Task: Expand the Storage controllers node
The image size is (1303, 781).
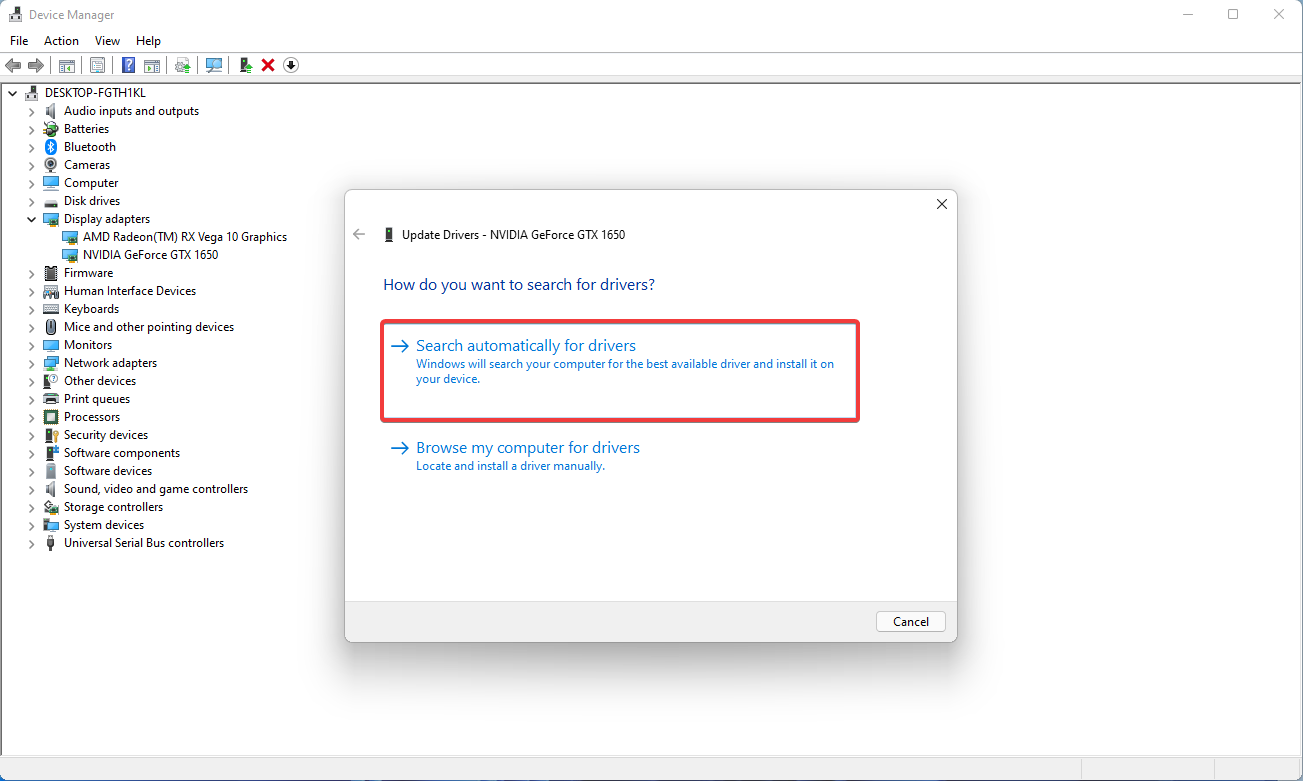Action: [x=31, y=507]
